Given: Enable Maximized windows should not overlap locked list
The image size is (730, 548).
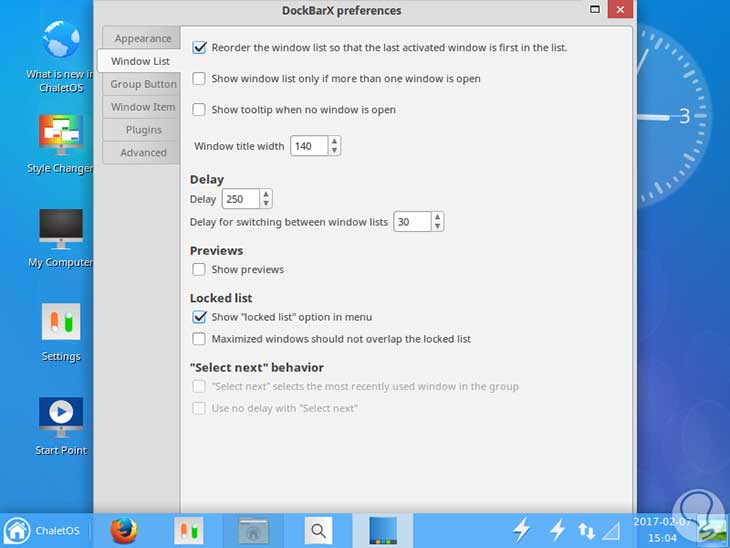Looking at the screenshot, I should (199, 339).
